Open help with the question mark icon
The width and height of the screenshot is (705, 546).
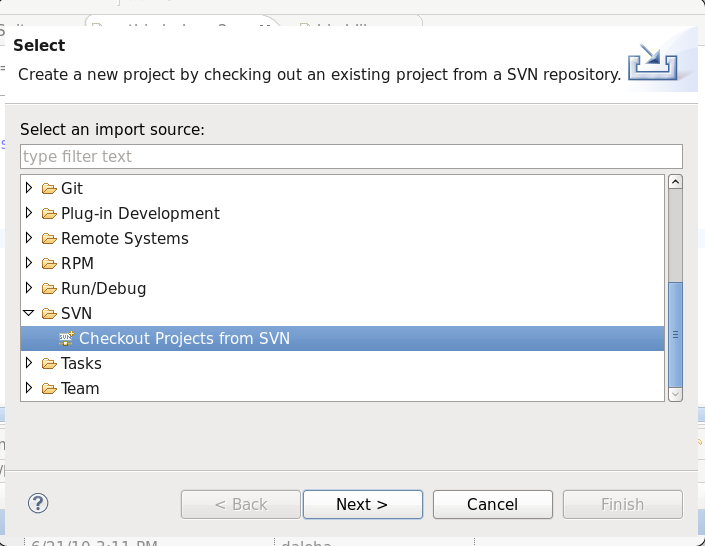pos(39,504)
